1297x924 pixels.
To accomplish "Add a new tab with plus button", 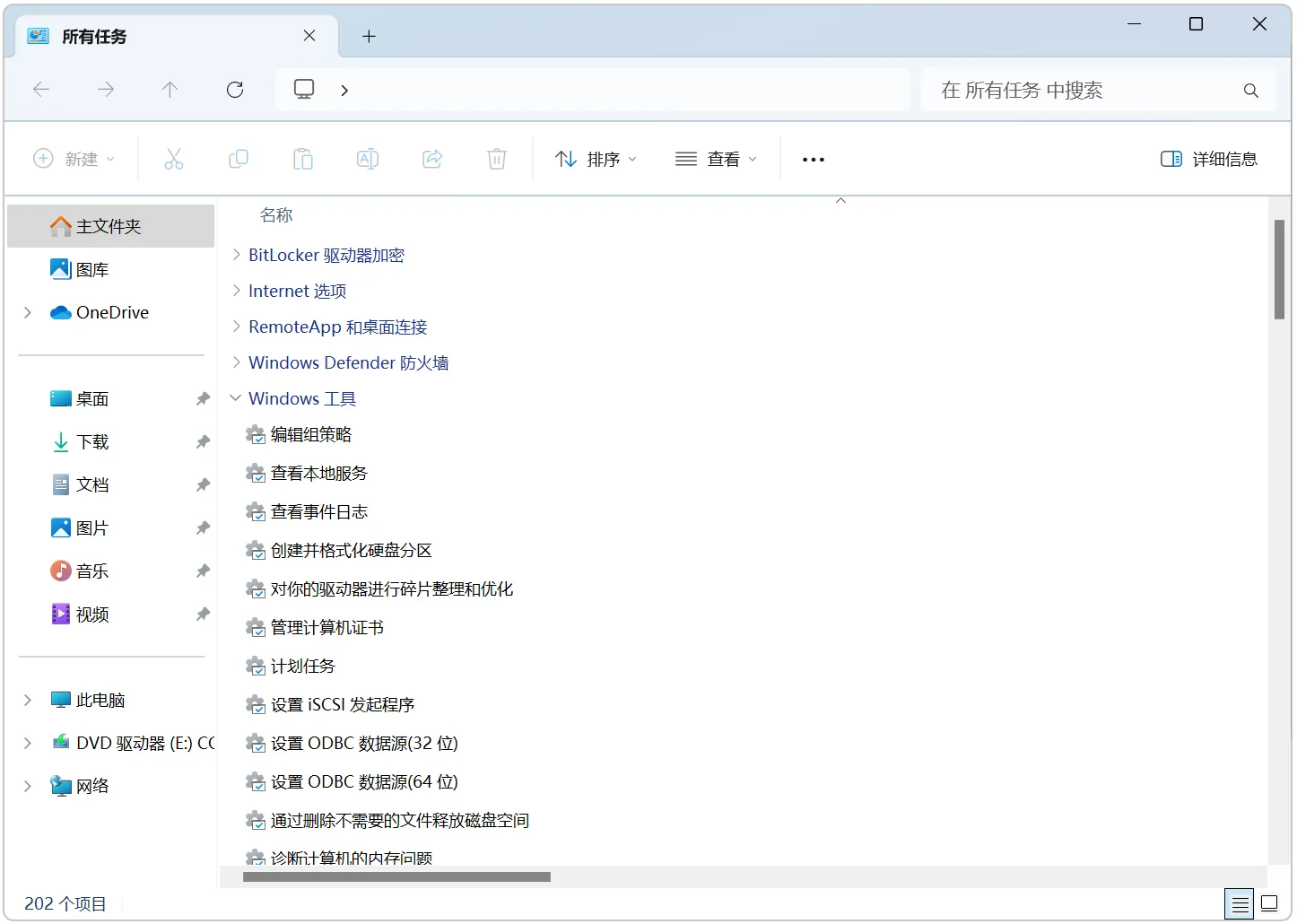I will point(369,36).
